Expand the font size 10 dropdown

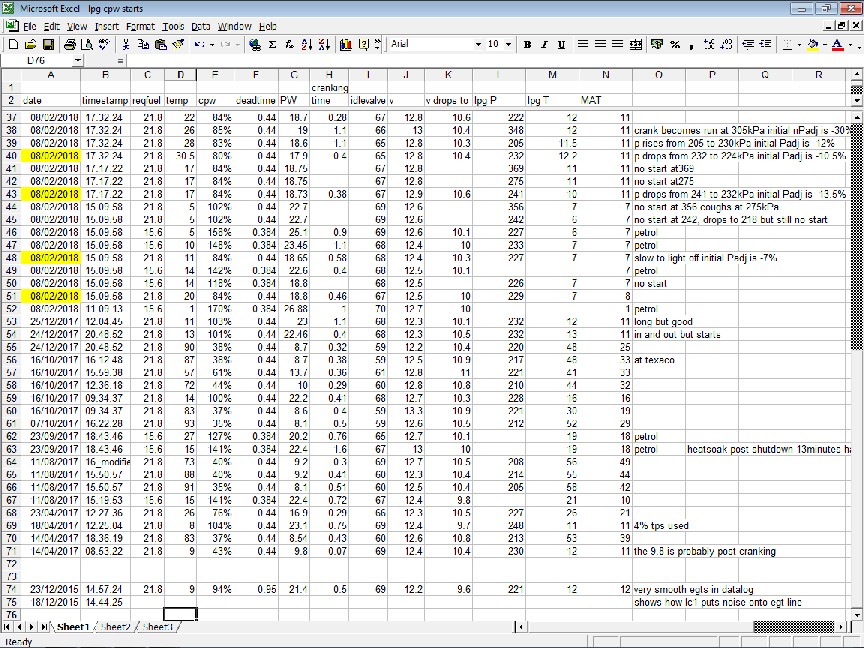(x=508, y=45)
